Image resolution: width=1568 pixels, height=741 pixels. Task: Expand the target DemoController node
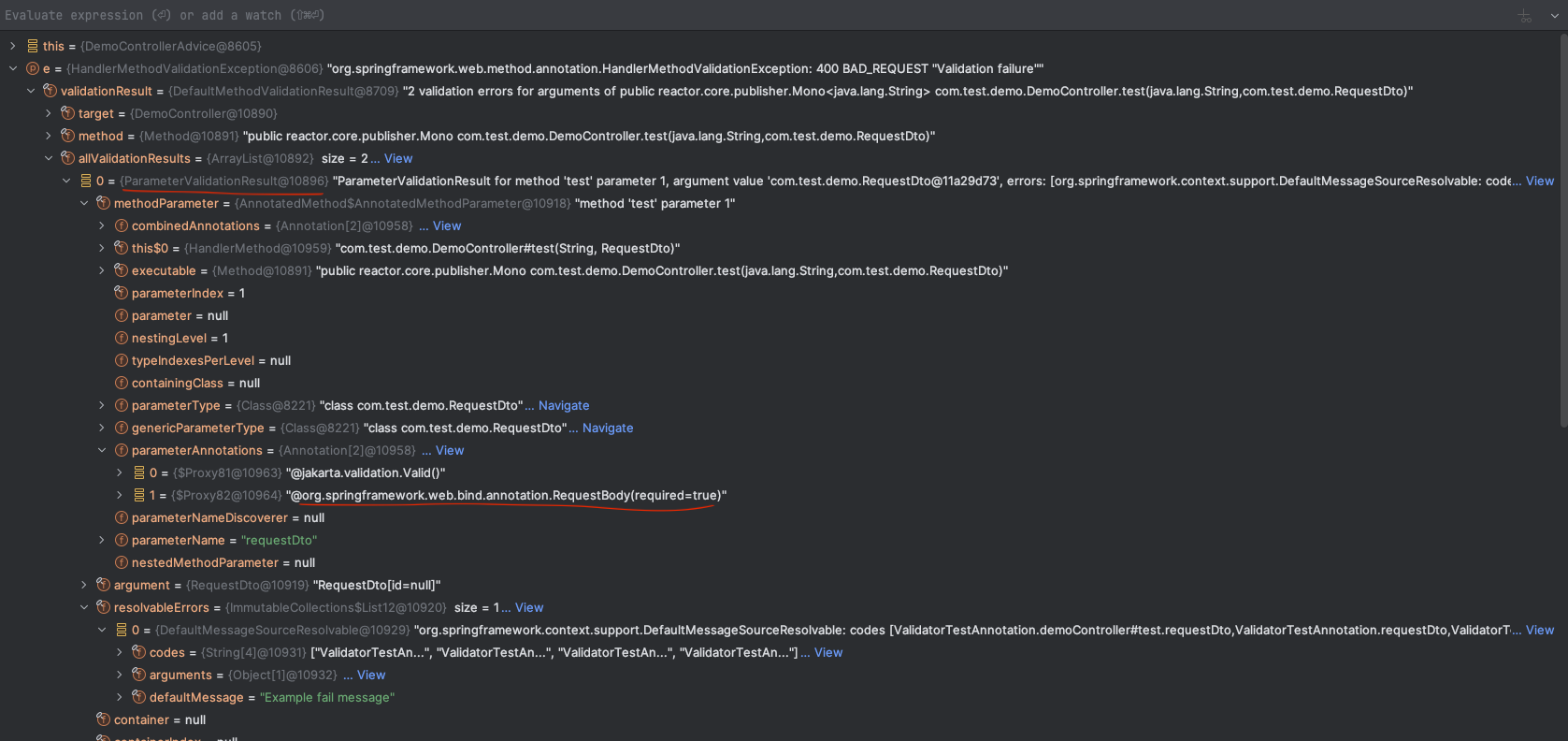[x=49, y=113]
